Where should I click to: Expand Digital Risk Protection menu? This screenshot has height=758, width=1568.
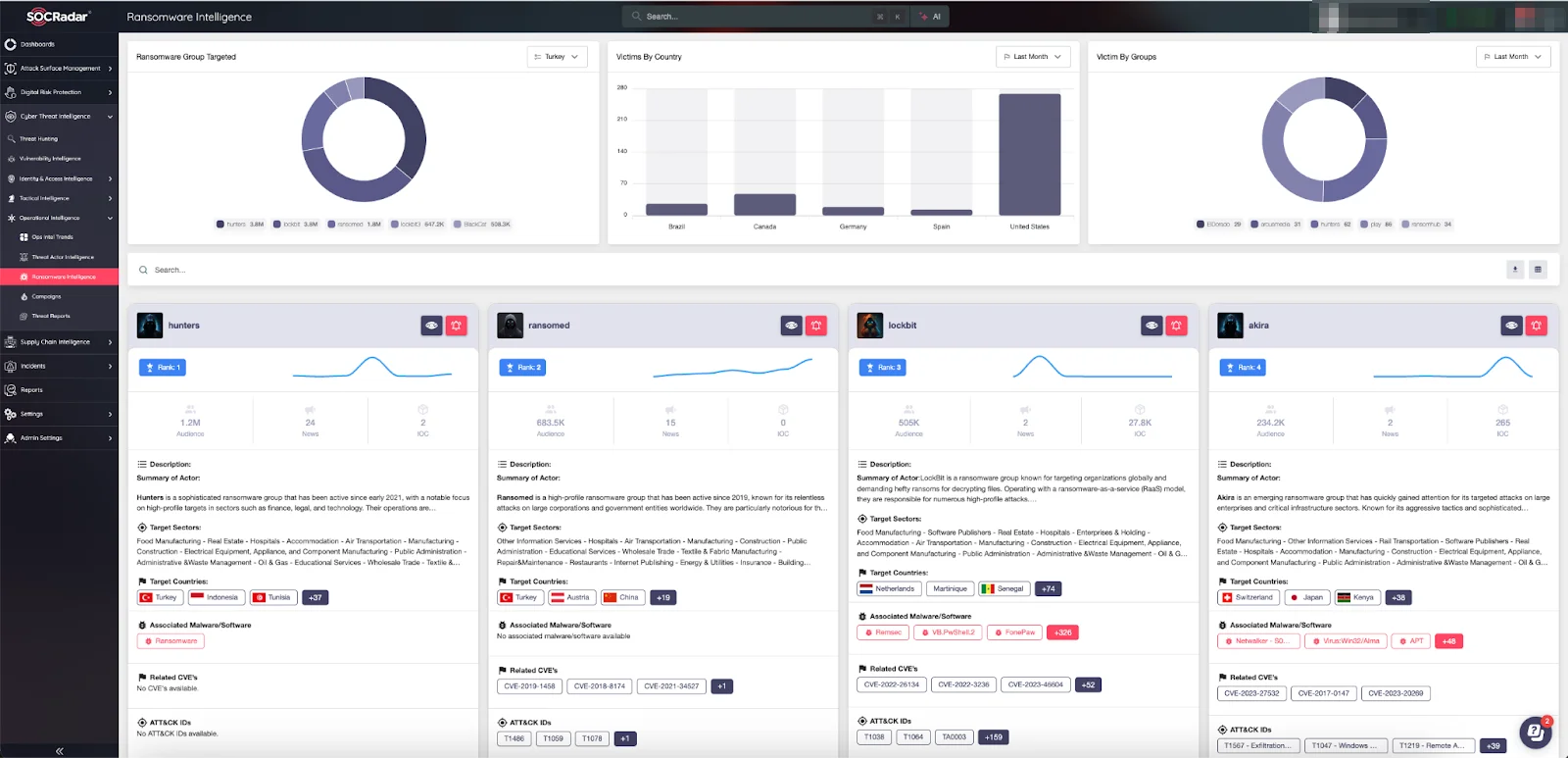pos(59,92)
